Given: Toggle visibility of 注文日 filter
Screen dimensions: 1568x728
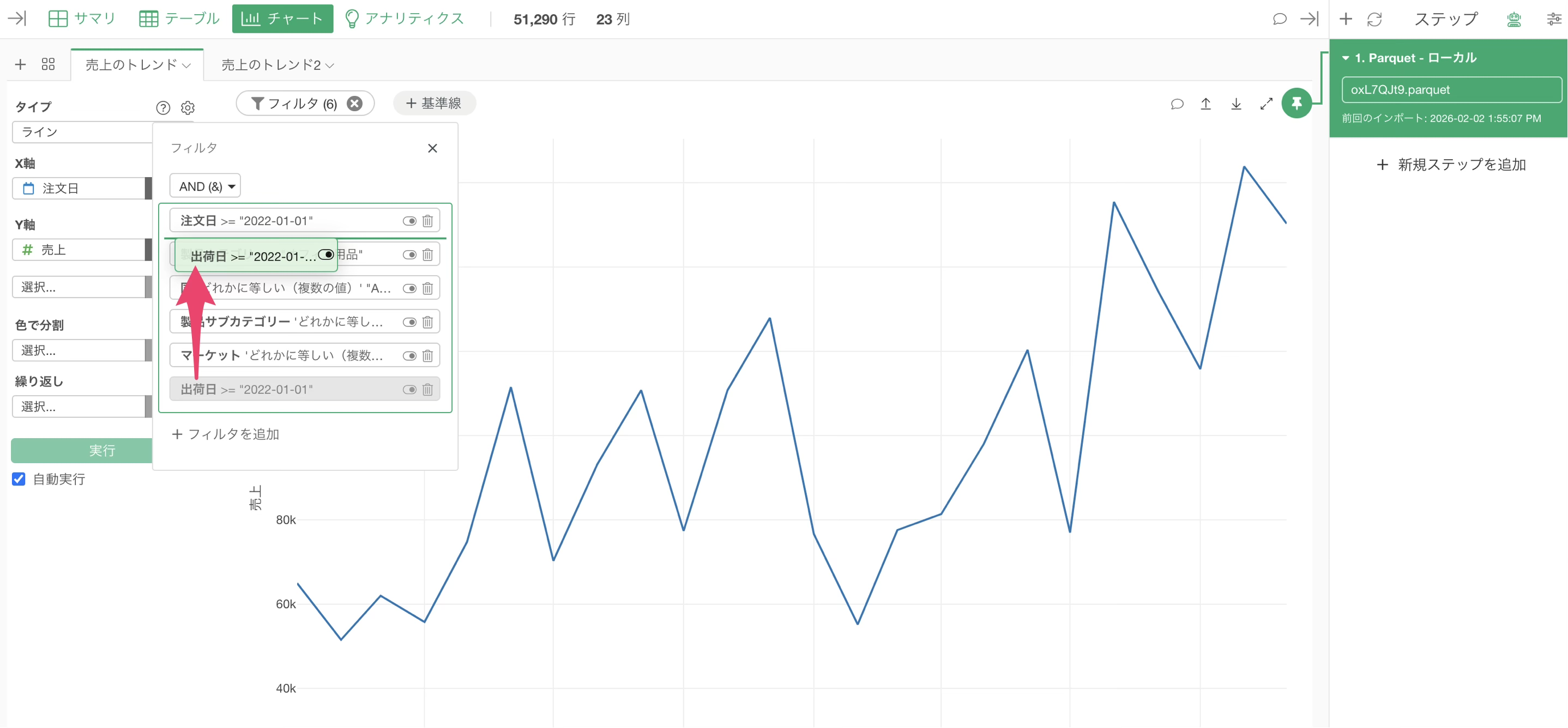Looking at the screenshot, I should (x=409, y=221).
